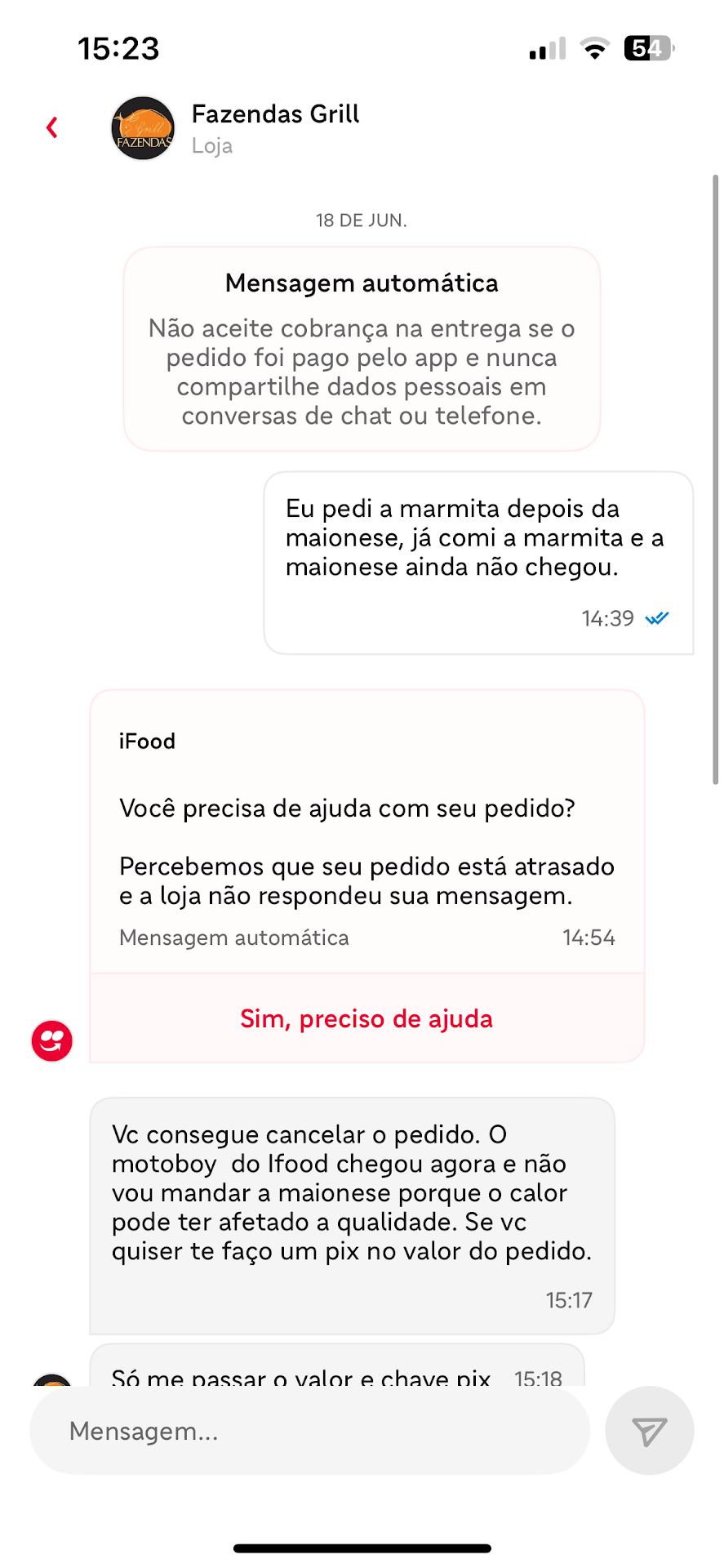Tap the red iFood bot avatar

pos(52,1040)
